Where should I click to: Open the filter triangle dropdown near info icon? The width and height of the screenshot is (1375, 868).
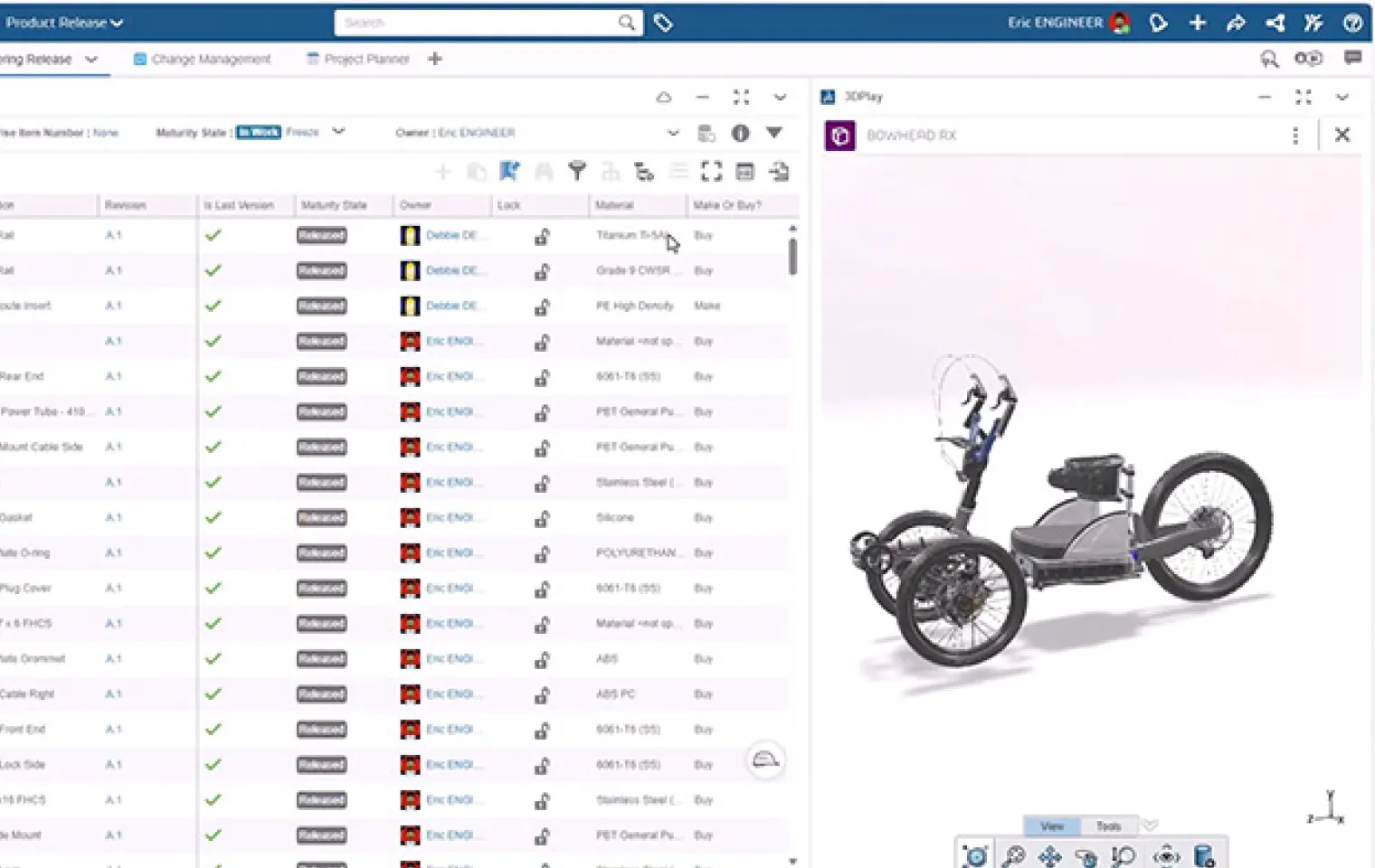tap(774, 133)
